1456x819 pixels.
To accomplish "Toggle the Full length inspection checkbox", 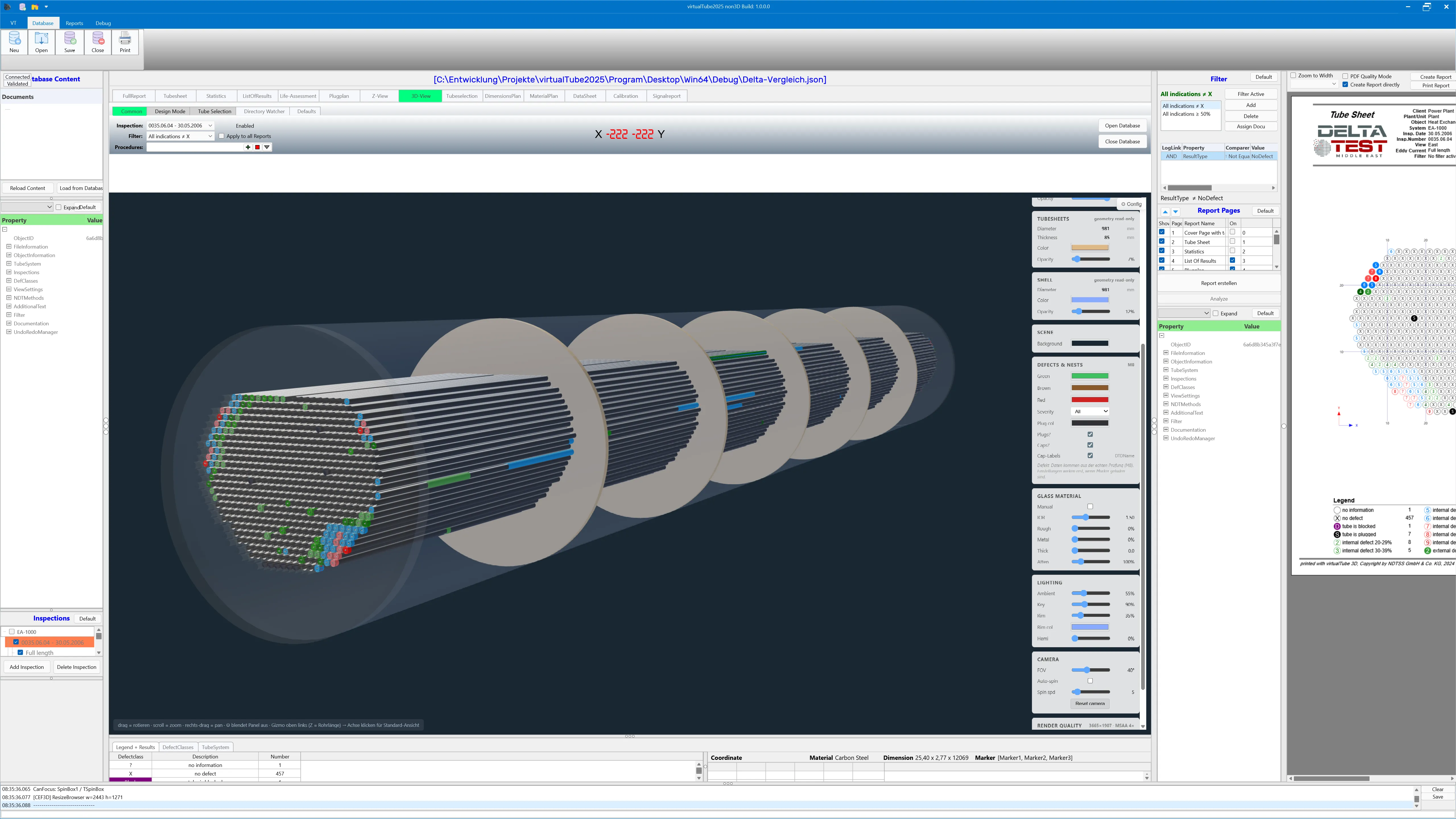I will 20,652.
